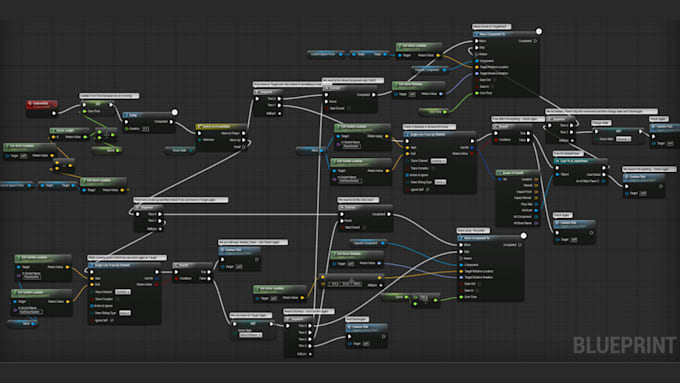Viewport: 680px width, 383px height.
Task: Open Drone State dropdown on SET node near bottom Sequence
Action: 251,335
